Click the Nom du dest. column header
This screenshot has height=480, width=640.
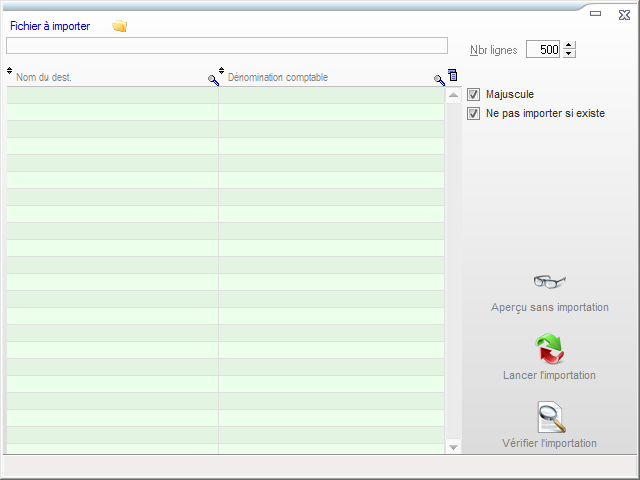click(x=100, y=77)
